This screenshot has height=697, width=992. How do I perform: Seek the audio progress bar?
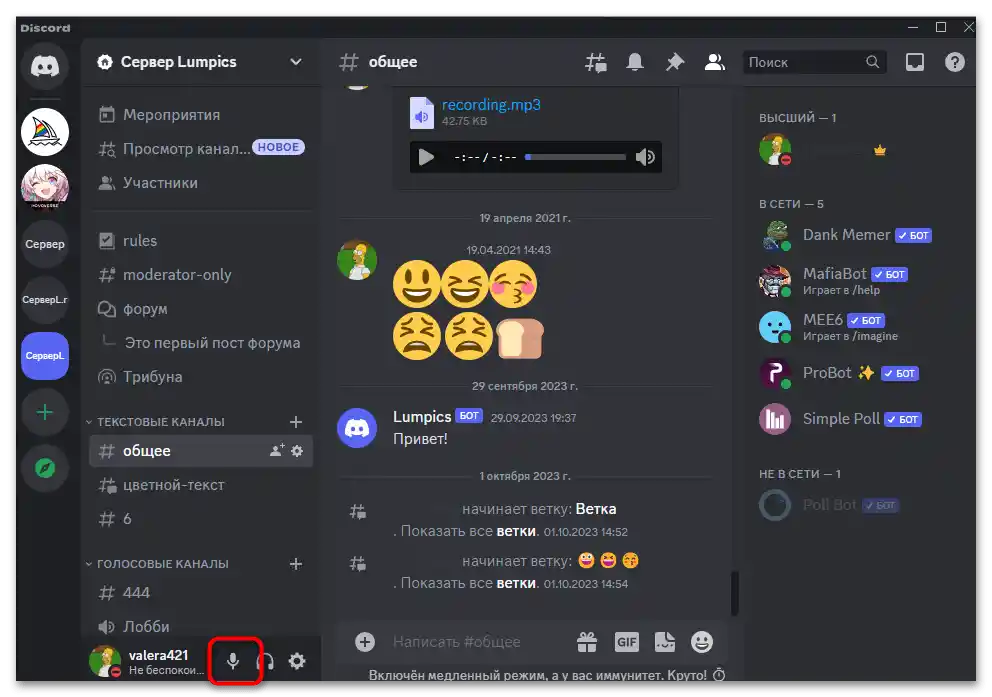point(575,157)
